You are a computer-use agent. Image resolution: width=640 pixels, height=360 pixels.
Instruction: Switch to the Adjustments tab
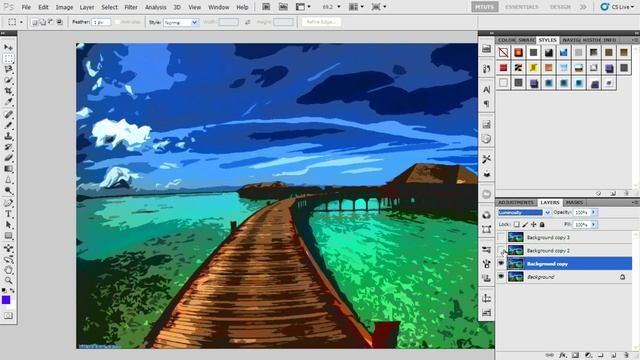point(516,202)
